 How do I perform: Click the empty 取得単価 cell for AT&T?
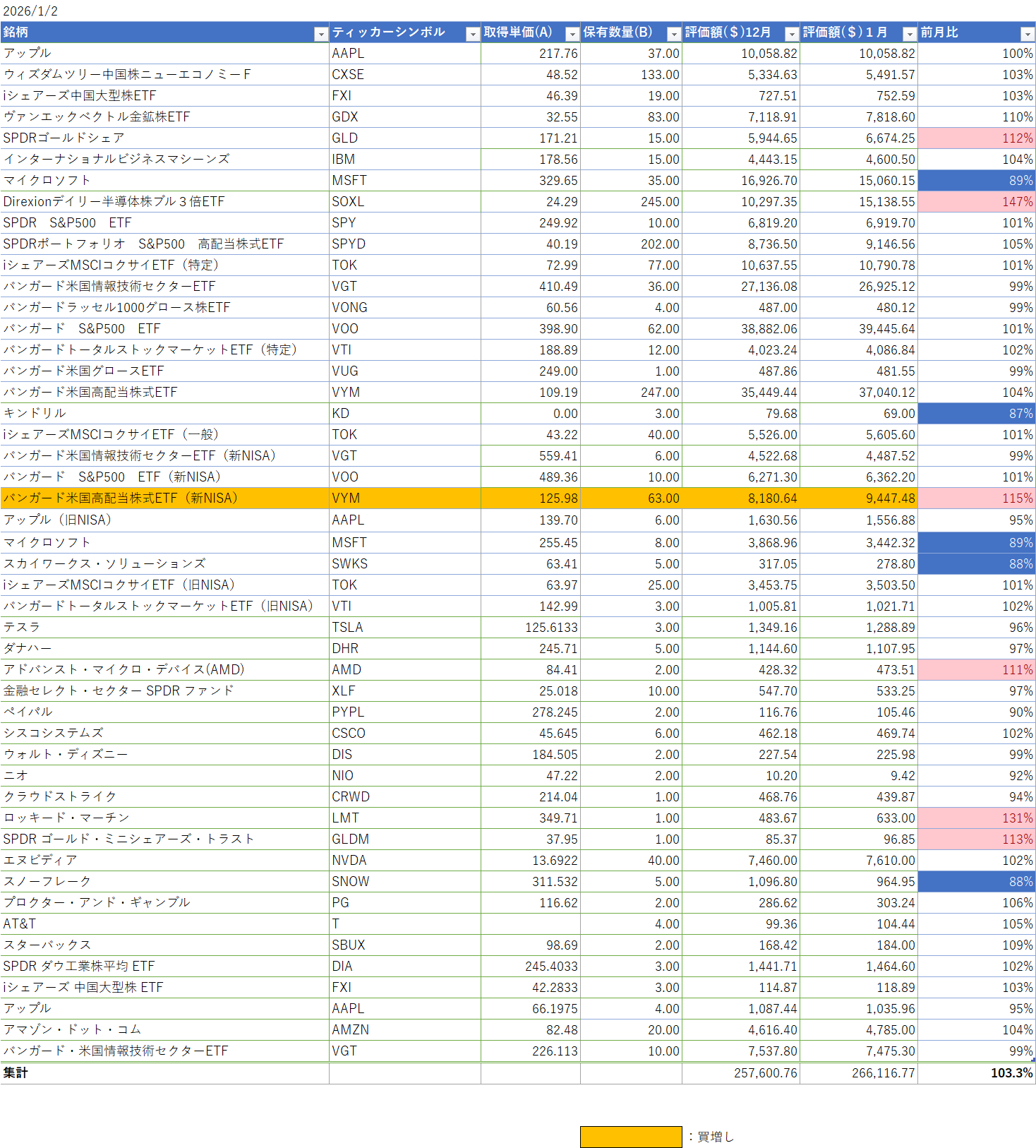point(530,924)
